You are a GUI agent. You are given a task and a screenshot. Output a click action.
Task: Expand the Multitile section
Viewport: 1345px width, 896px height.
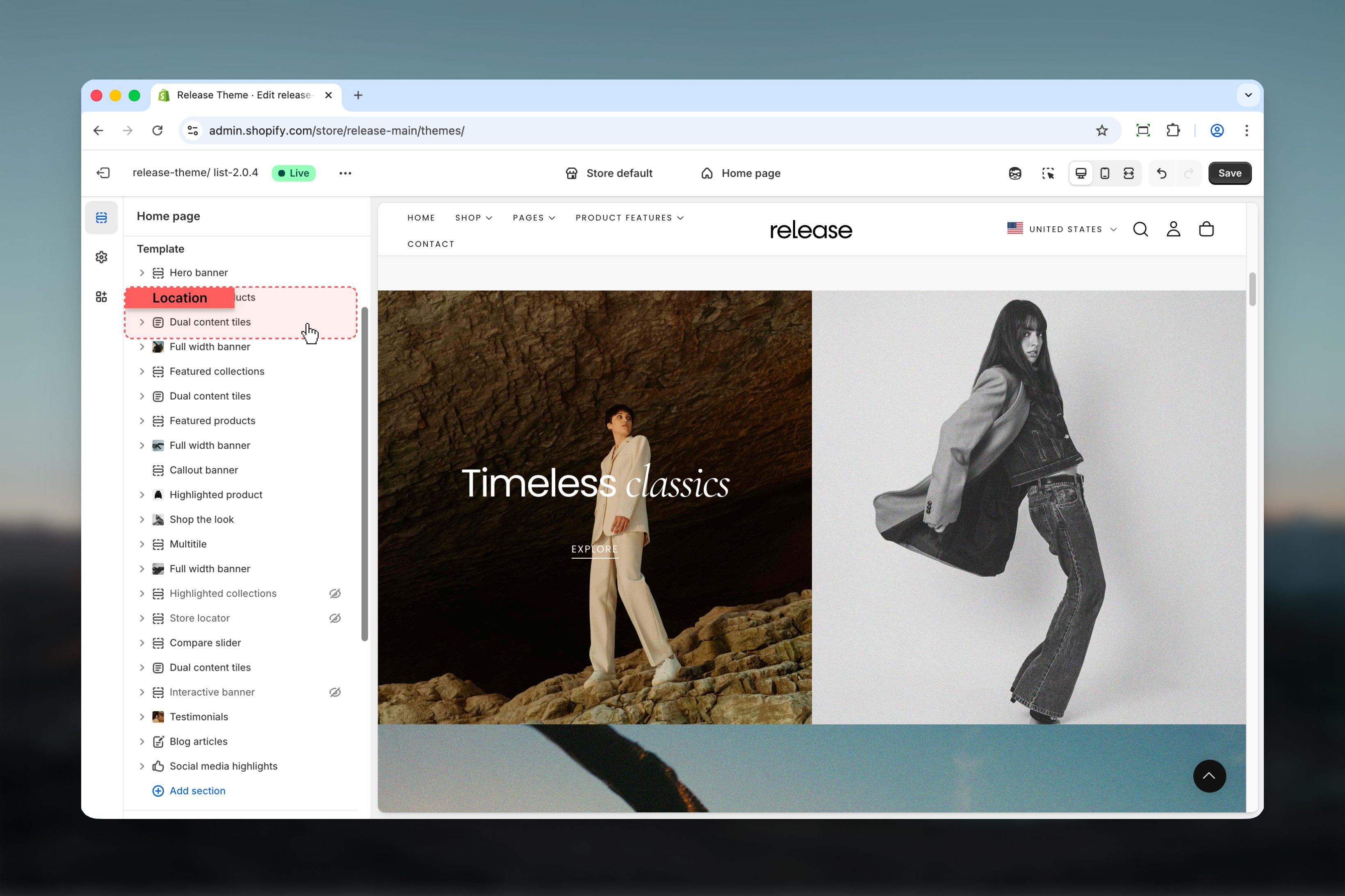pyautogui.click(x=142, y=544)
